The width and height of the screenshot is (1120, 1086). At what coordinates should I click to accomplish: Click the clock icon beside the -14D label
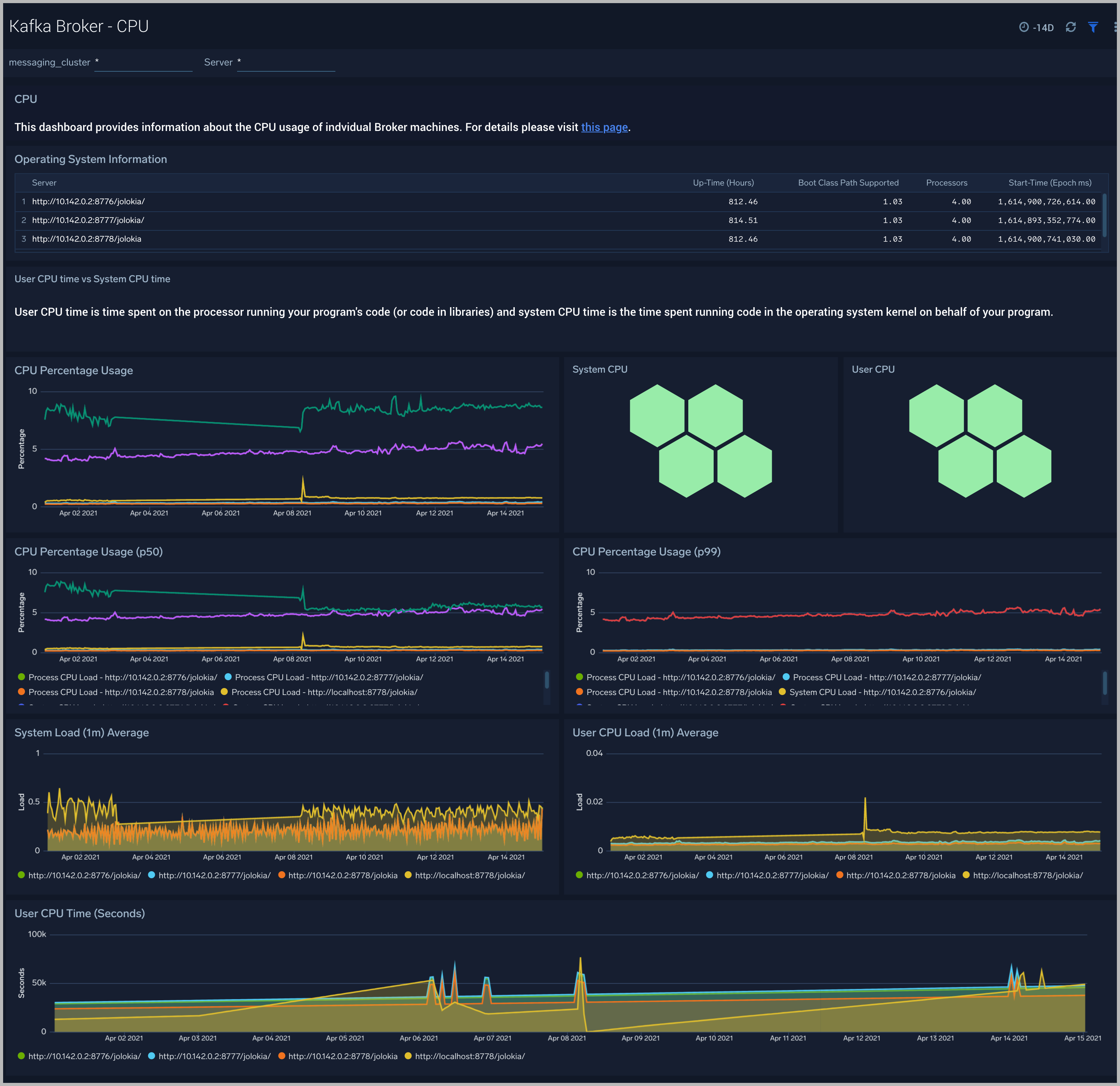click(1024, 27)
